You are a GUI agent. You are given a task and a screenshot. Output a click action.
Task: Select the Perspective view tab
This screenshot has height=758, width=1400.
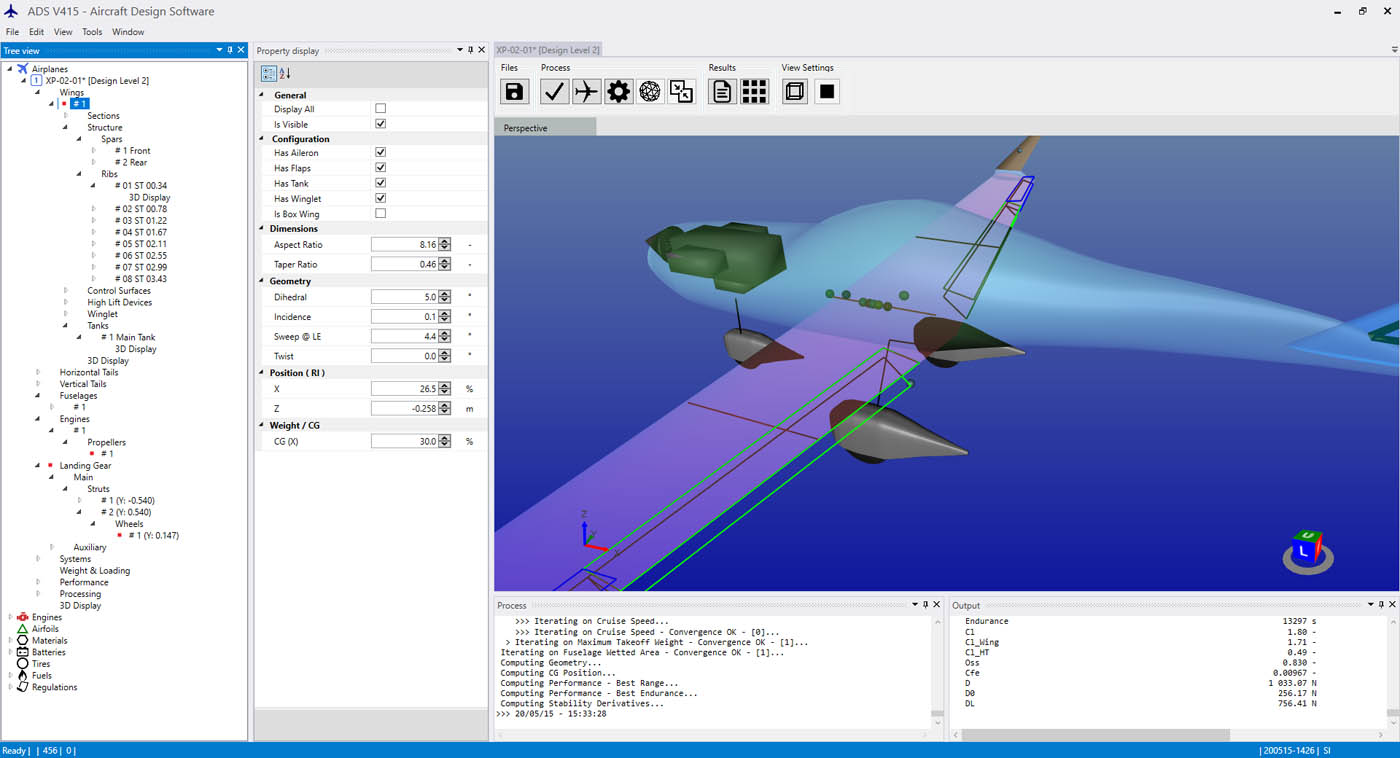[x=545, y=128]
